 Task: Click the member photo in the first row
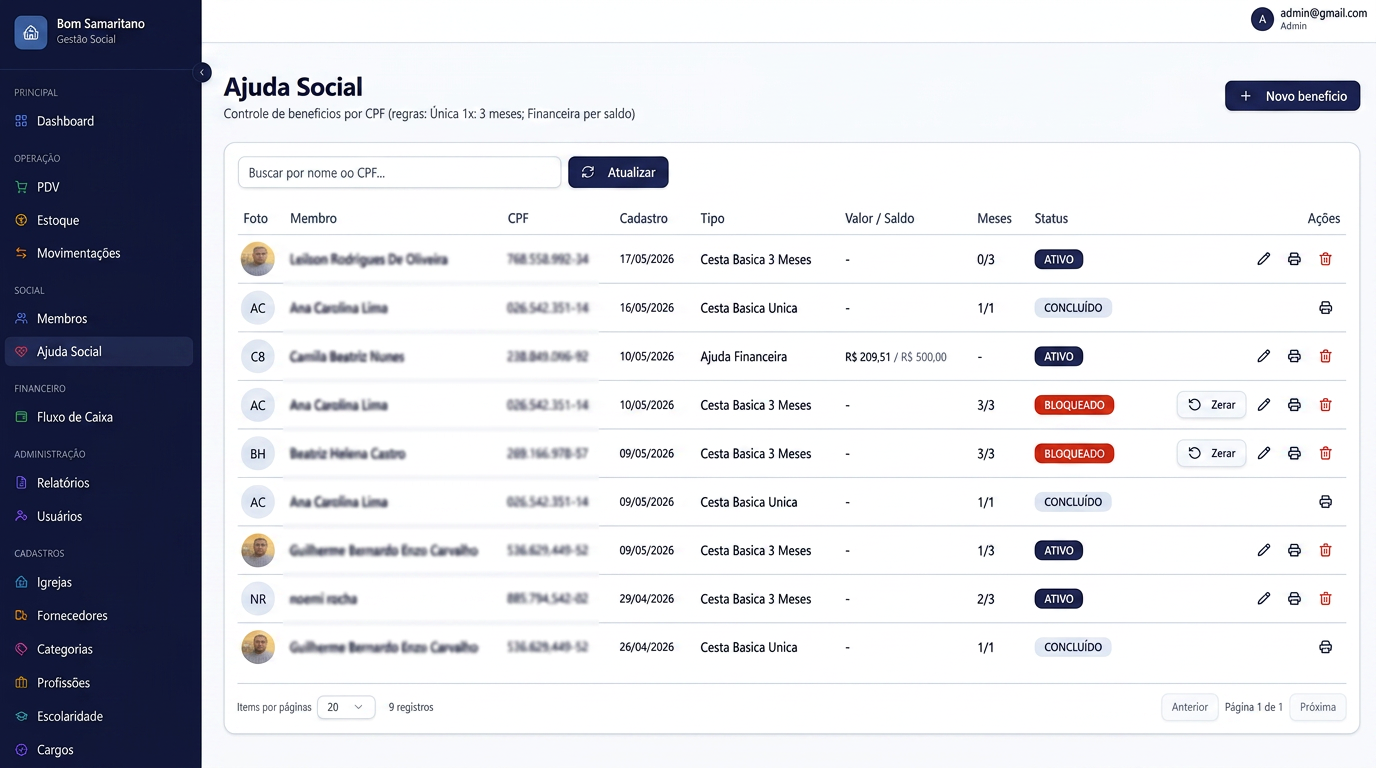coord(258,259)
